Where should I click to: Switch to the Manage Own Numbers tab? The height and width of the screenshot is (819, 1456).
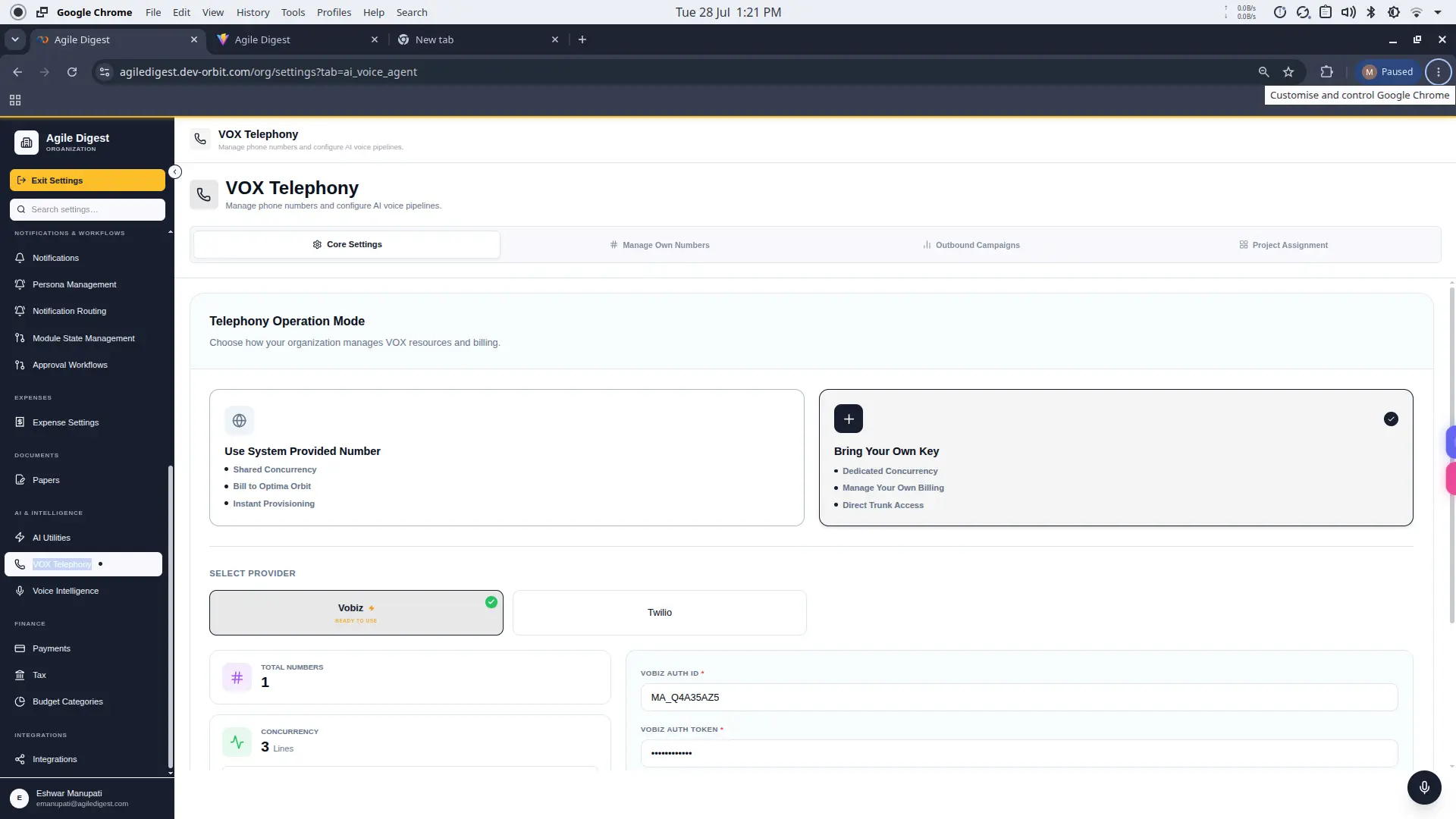click(x=660, y=245)
